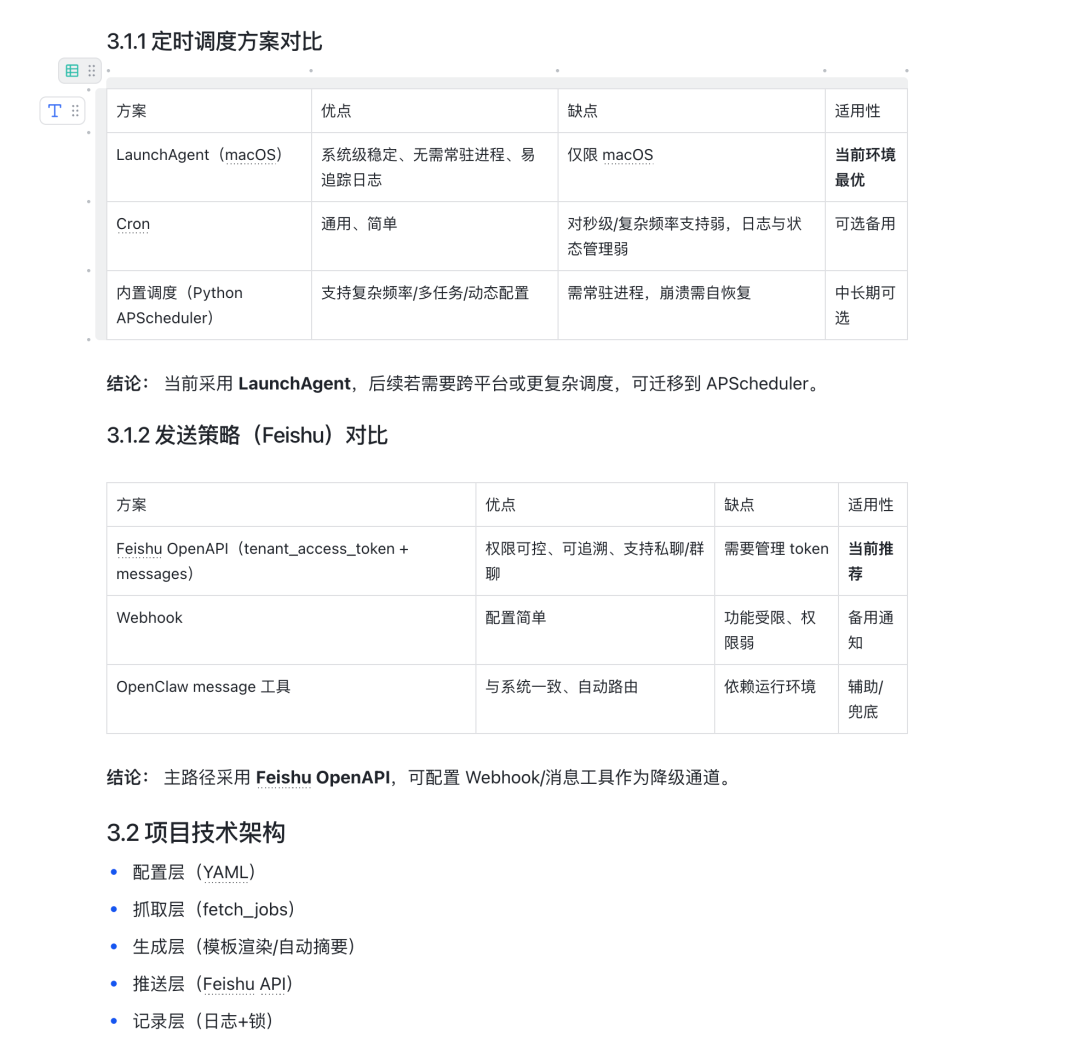Click cell 支持复杂频率/多任务/动态配置
Viewport: 1080px width, 1054px height.
tap(434, 305)
